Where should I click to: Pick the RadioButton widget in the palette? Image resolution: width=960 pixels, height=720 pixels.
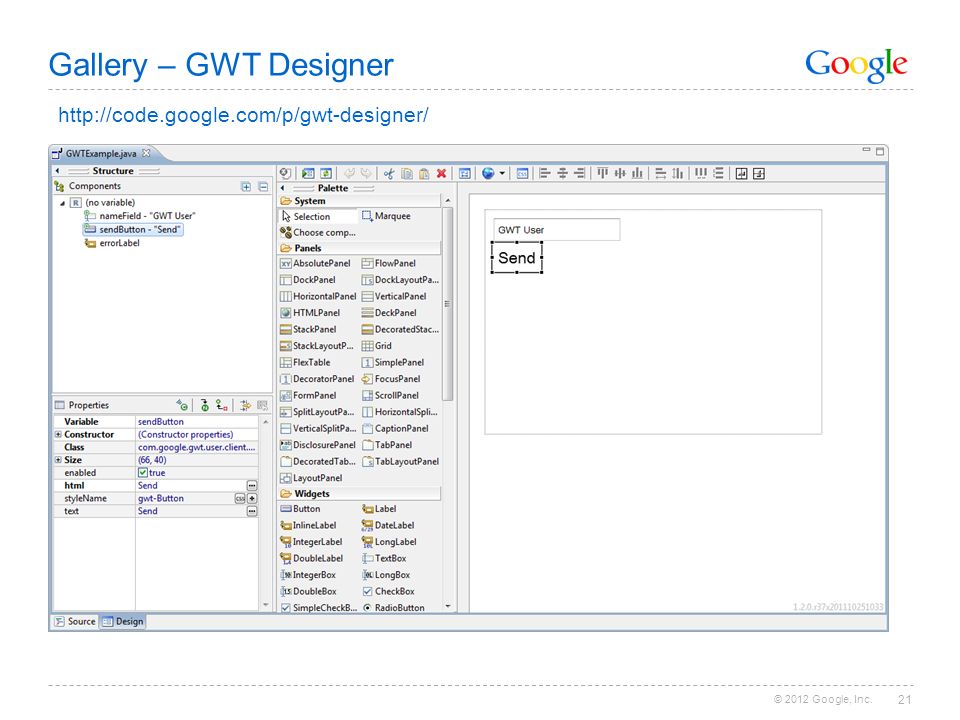pos(393,608)
